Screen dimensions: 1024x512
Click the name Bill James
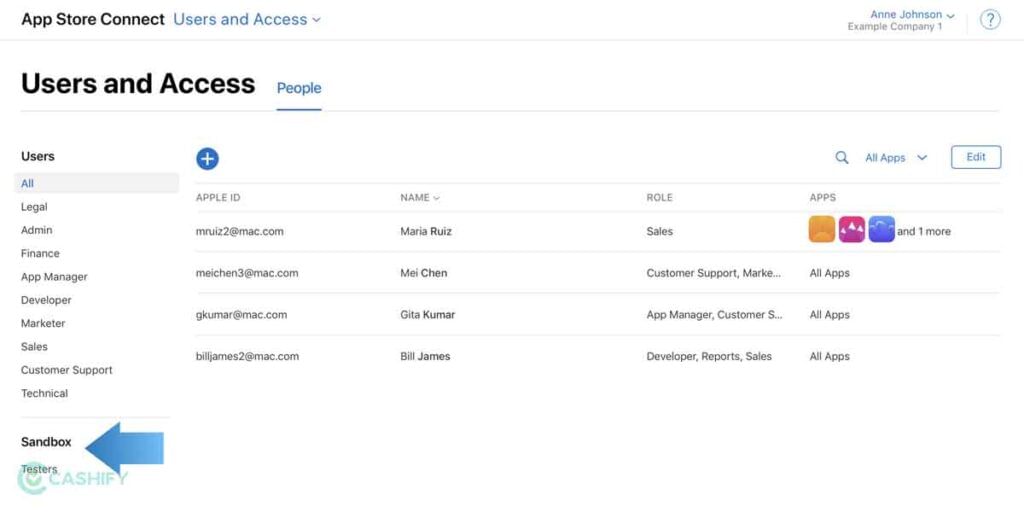(425, 357)
